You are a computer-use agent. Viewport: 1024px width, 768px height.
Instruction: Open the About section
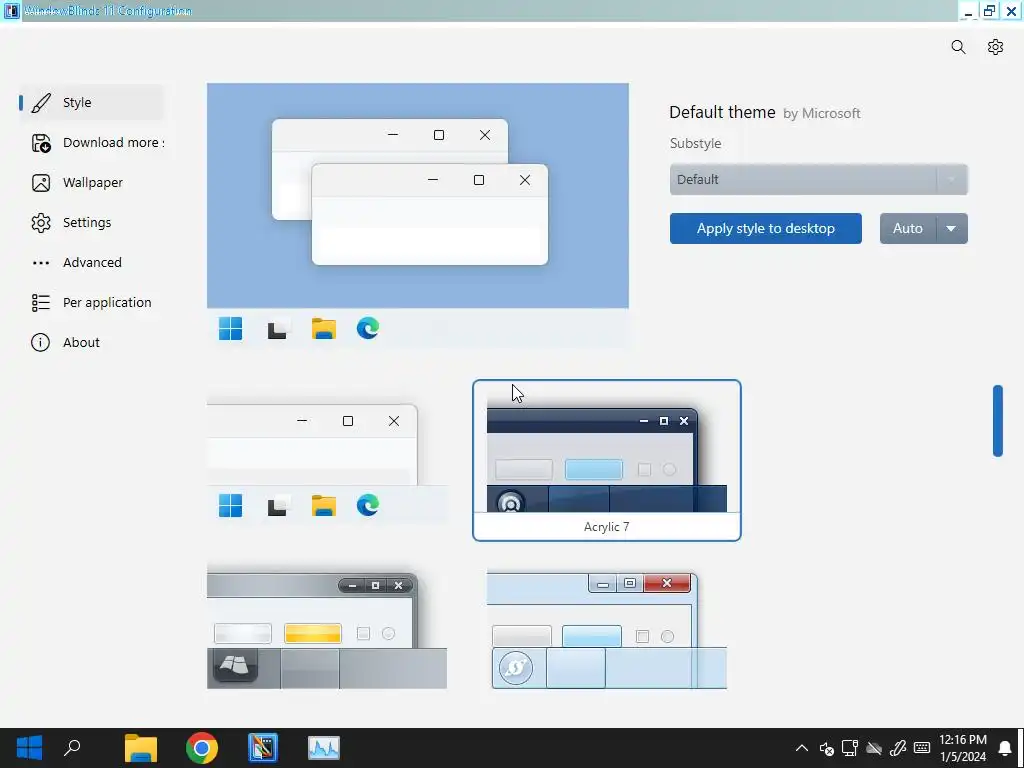coord(91,343)
